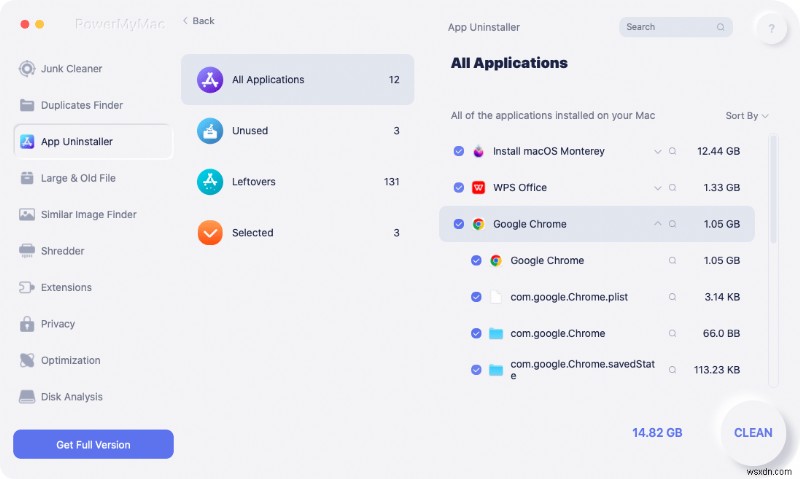Click the Google Chrome parent row icon
This screenshot has width=800, height=479.
tap(478, 224)
